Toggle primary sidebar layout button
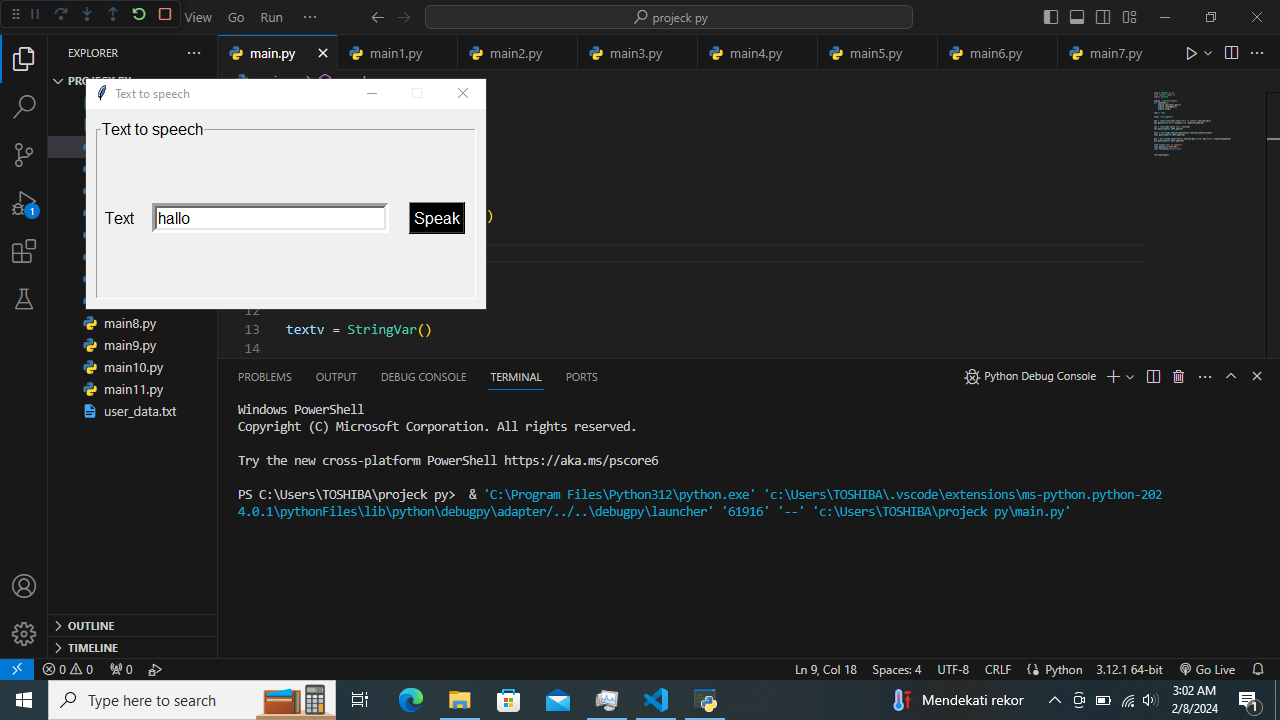This screenshot has width=1280, height=720. 1051,17
